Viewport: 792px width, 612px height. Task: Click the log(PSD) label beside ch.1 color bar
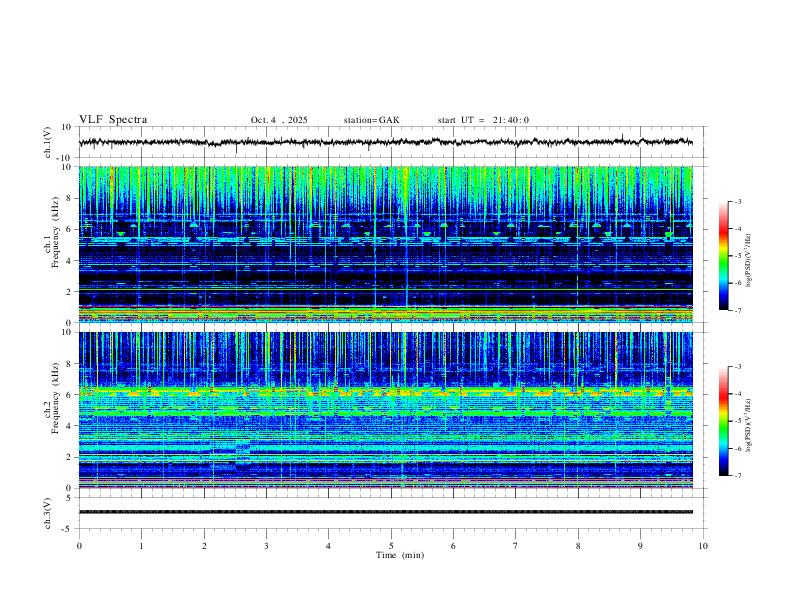(x=749, y=261)
